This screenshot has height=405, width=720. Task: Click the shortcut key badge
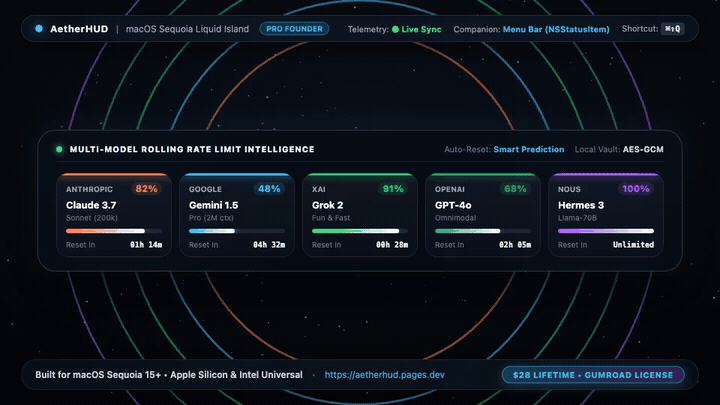[673, 29]
